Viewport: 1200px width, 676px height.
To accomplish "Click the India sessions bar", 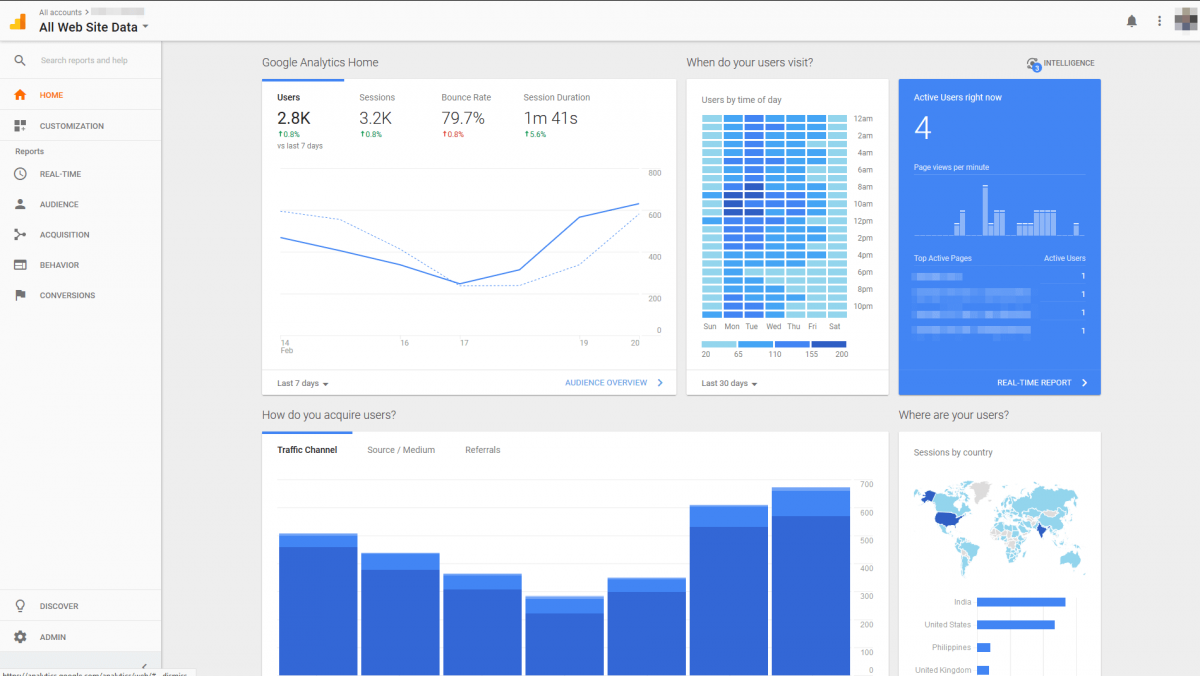I will point(1021,602).
